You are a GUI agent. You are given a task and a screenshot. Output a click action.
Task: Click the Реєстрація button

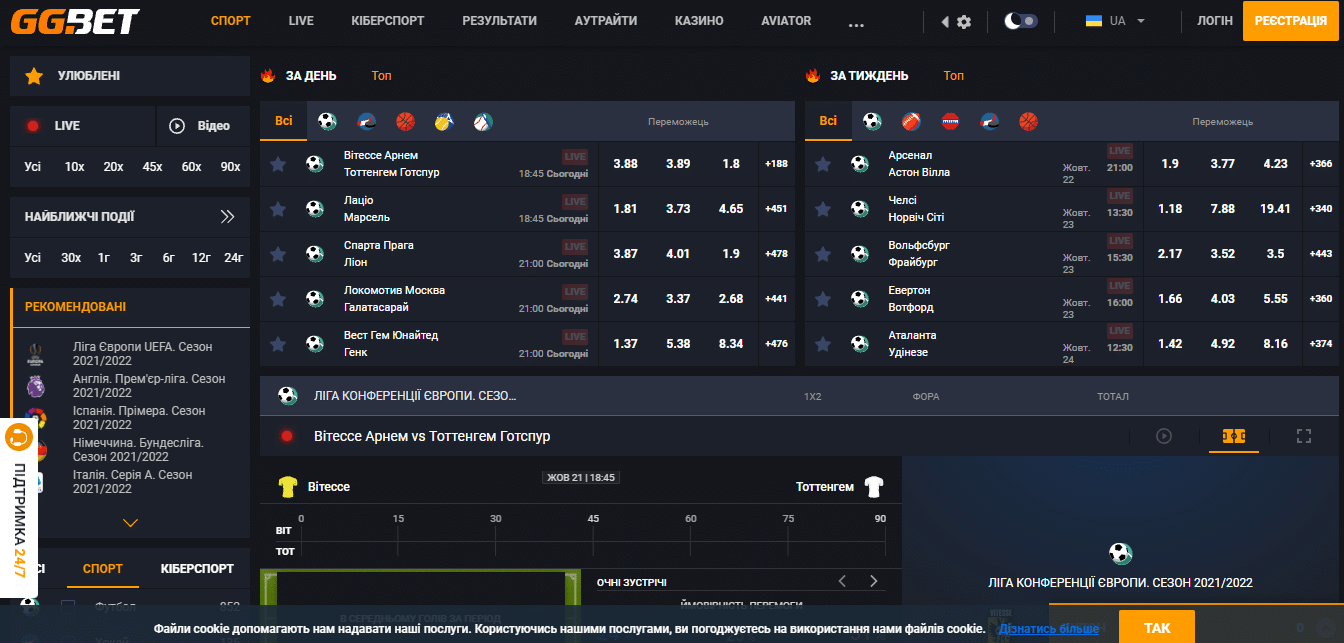pos(1291,21)
